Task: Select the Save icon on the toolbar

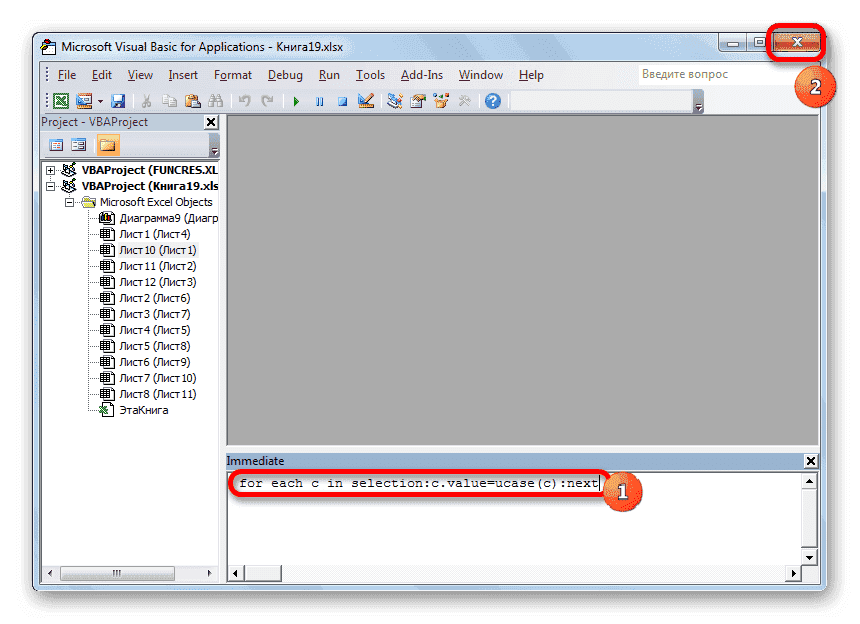Action: tap(117, 100)
